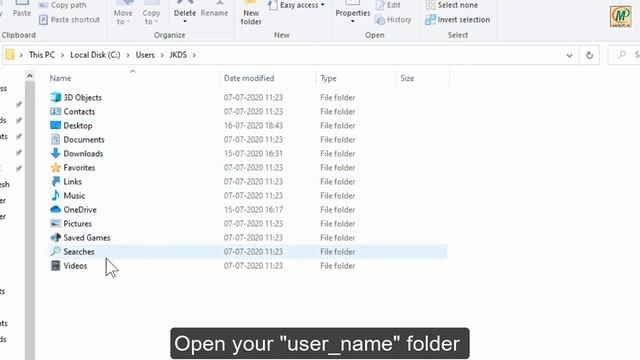Go to Local Disk (C:) breadcrumb
The width and height of the screenshot is (640, 360).
point(95,55)
